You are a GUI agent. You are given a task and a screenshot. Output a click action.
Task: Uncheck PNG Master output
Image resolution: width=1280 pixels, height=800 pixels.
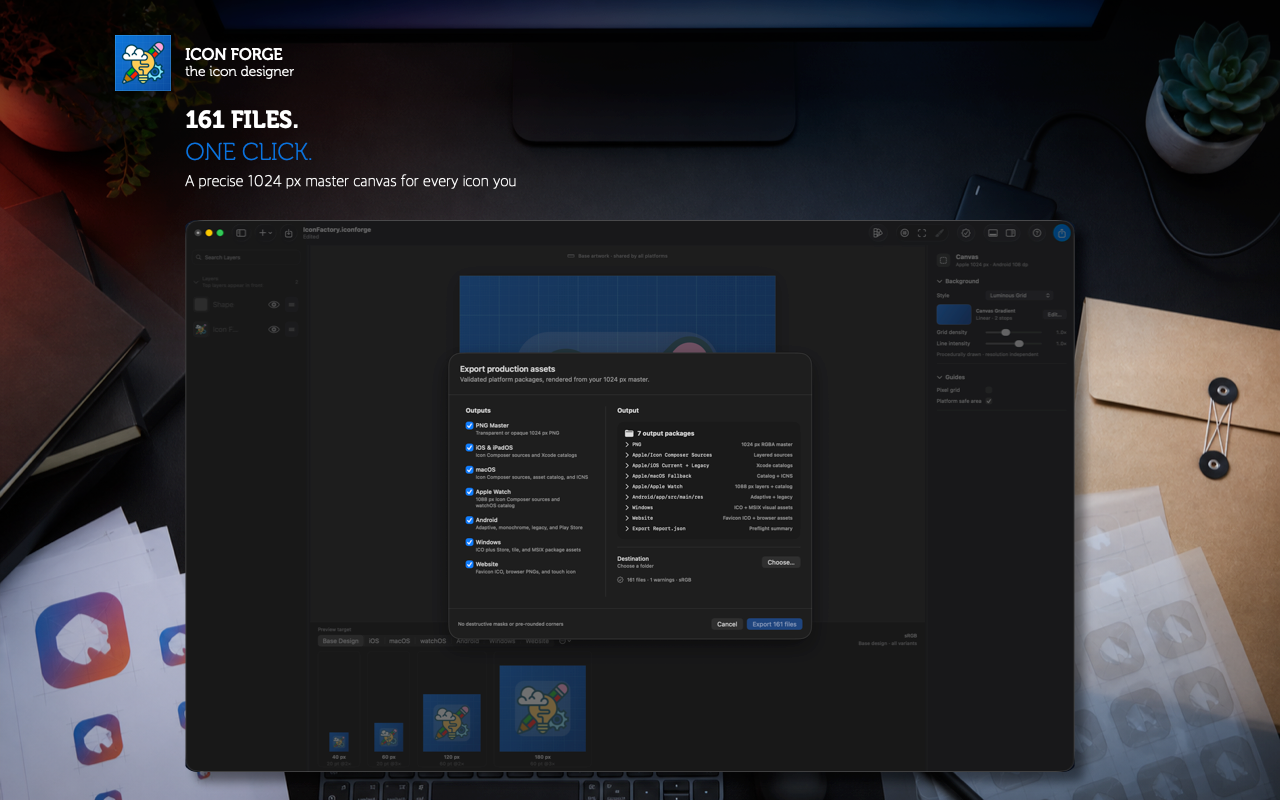tap(469, 425)
